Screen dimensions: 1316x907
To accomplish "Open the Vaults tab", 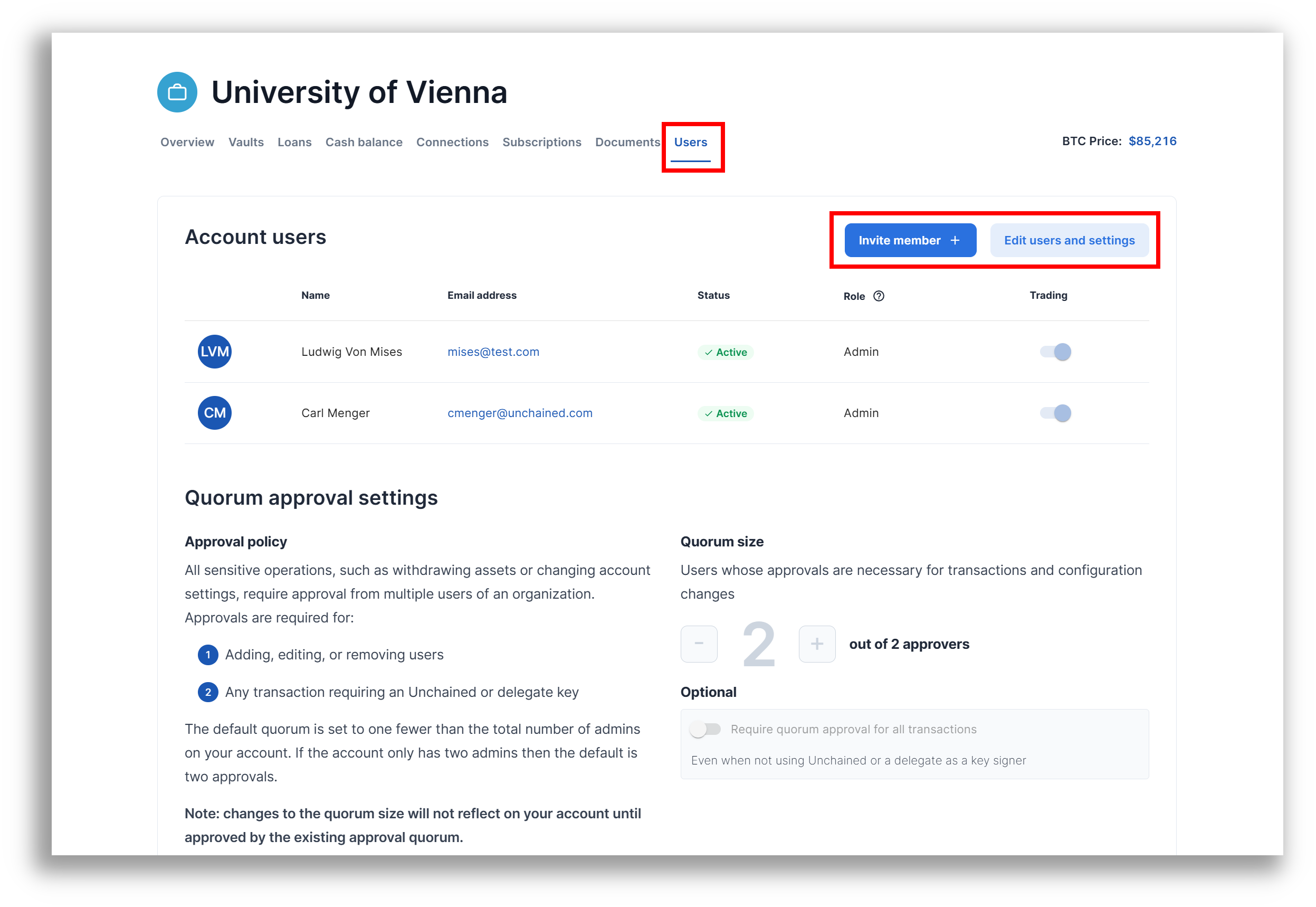I will click(x=246, y=142).
